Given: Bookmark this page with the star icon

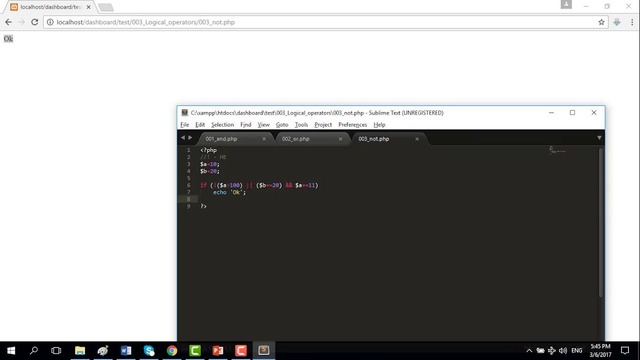Looking at the screenshot, I should (x=601, y=22).
